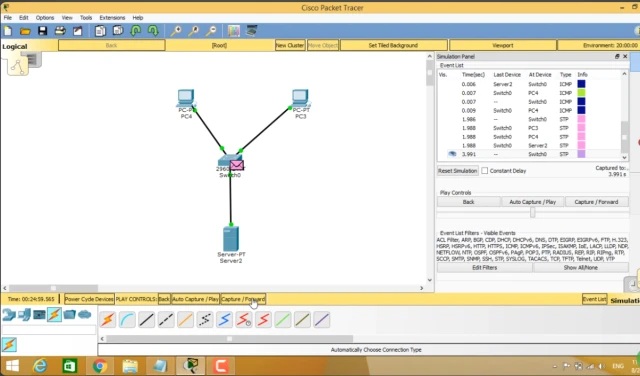Select the 0.006 Server2 ICMP event row
640x376 pixels.
[x=529, y=84]
